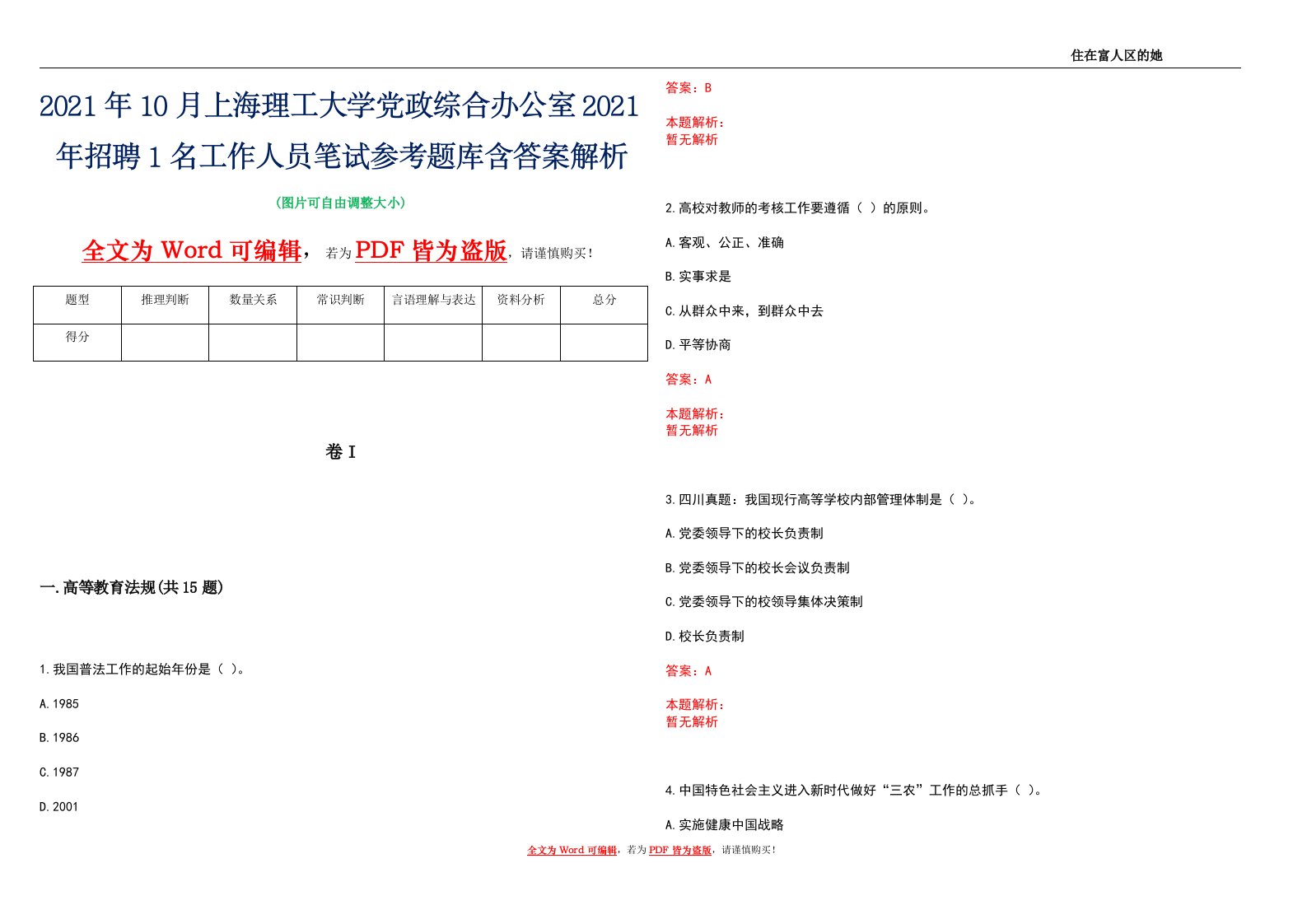Select the 总分 table cell
1307x924 pixels.
coord(604,305)
